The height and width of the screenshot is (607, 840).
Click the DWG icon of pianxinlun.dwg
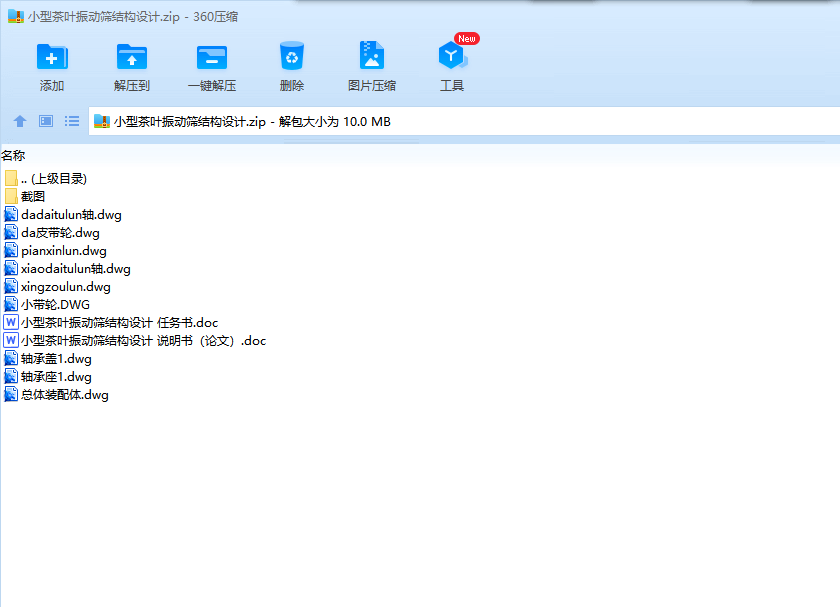tap(11, 250)
